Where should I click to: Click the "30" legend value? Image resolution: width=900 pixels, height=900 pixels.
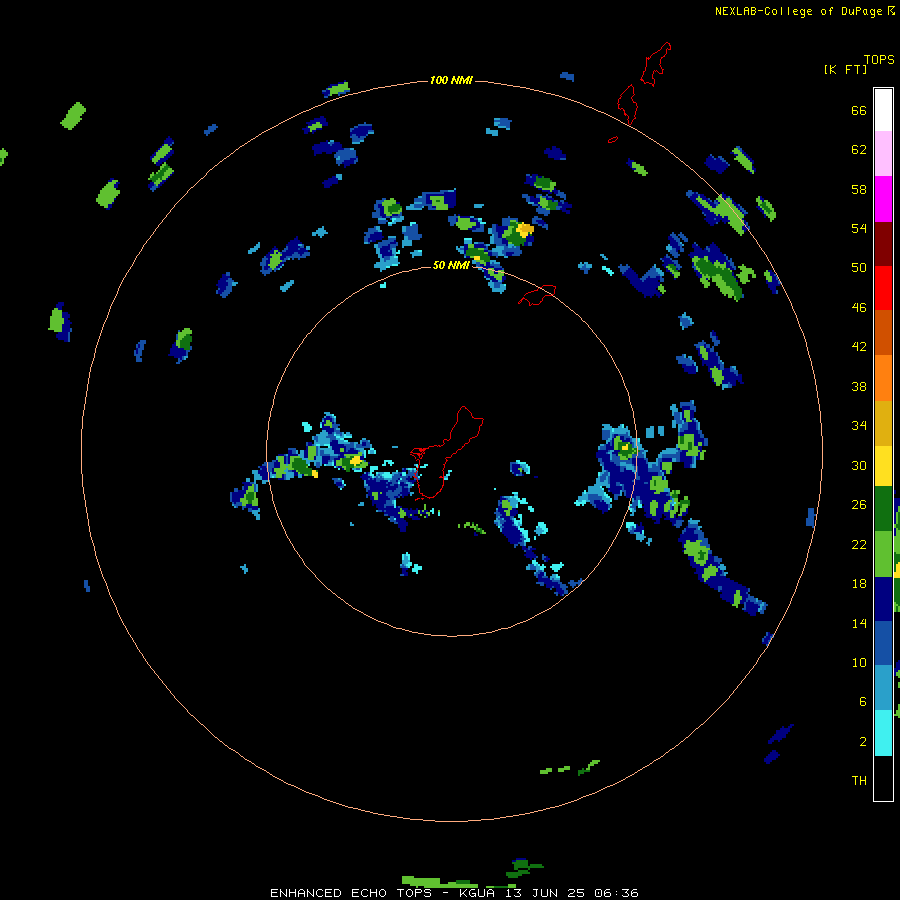pyautogui.click(x=859, y=465)
